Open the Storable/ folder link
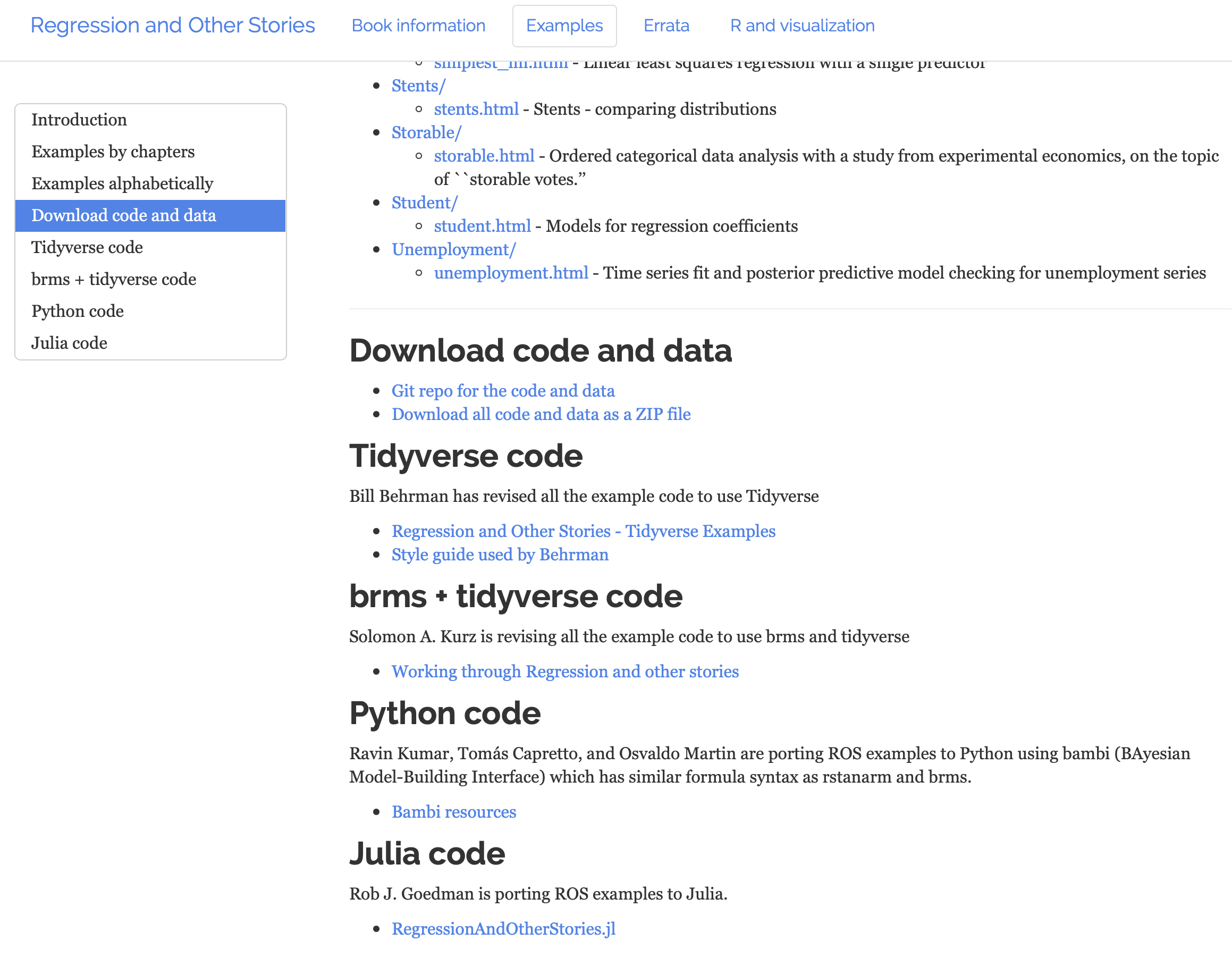Viewport: 1232px width, 957px height. point(426,132)
